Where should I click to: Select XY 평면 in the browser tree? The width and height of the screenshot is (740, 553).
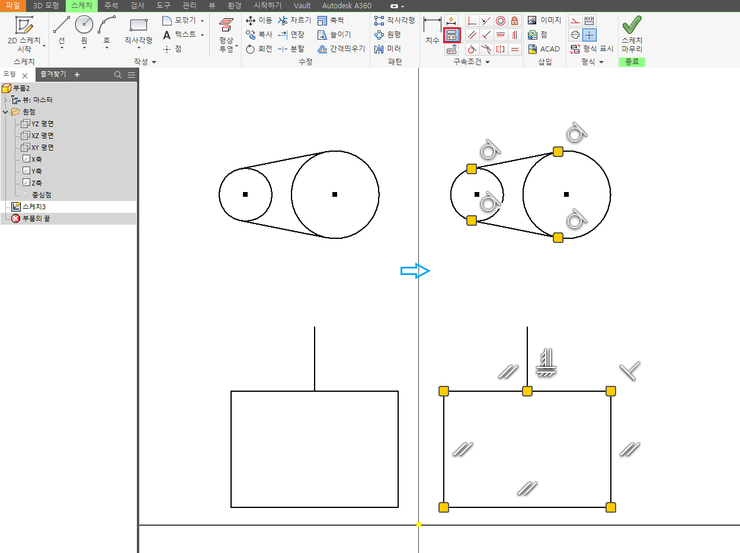pyautogui.click(x=42, y=147)
